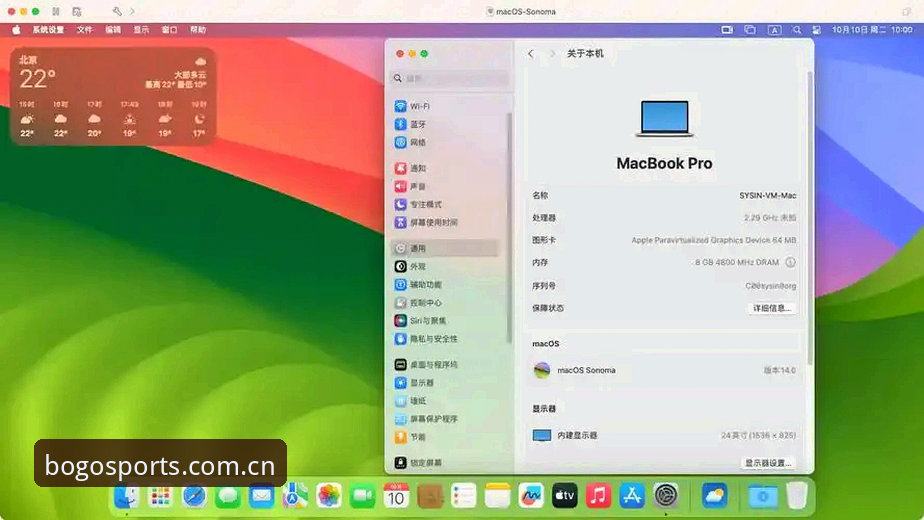The width and height of the screenshot is (924, 520).
Task: Click the input source icon in menu bar
Action: point(774,29)
